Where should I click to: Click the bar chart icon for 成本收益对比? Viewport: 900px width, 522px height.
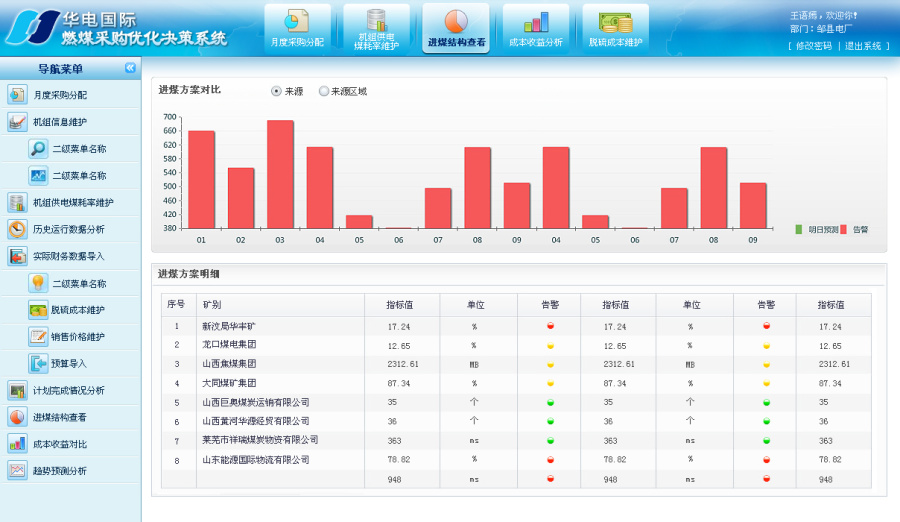[17, 444]
